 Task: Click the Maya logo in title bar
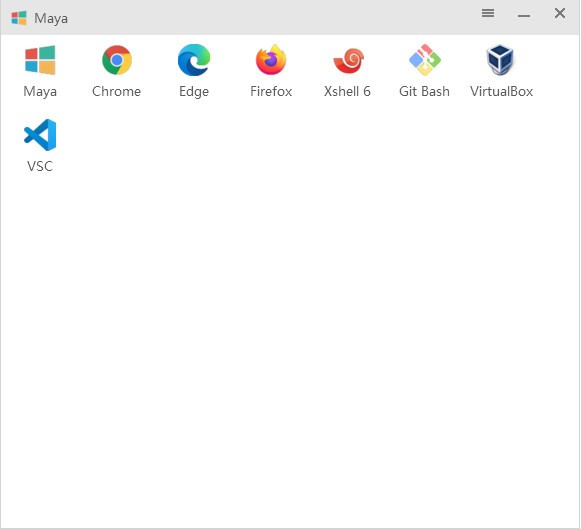point(19,18)
